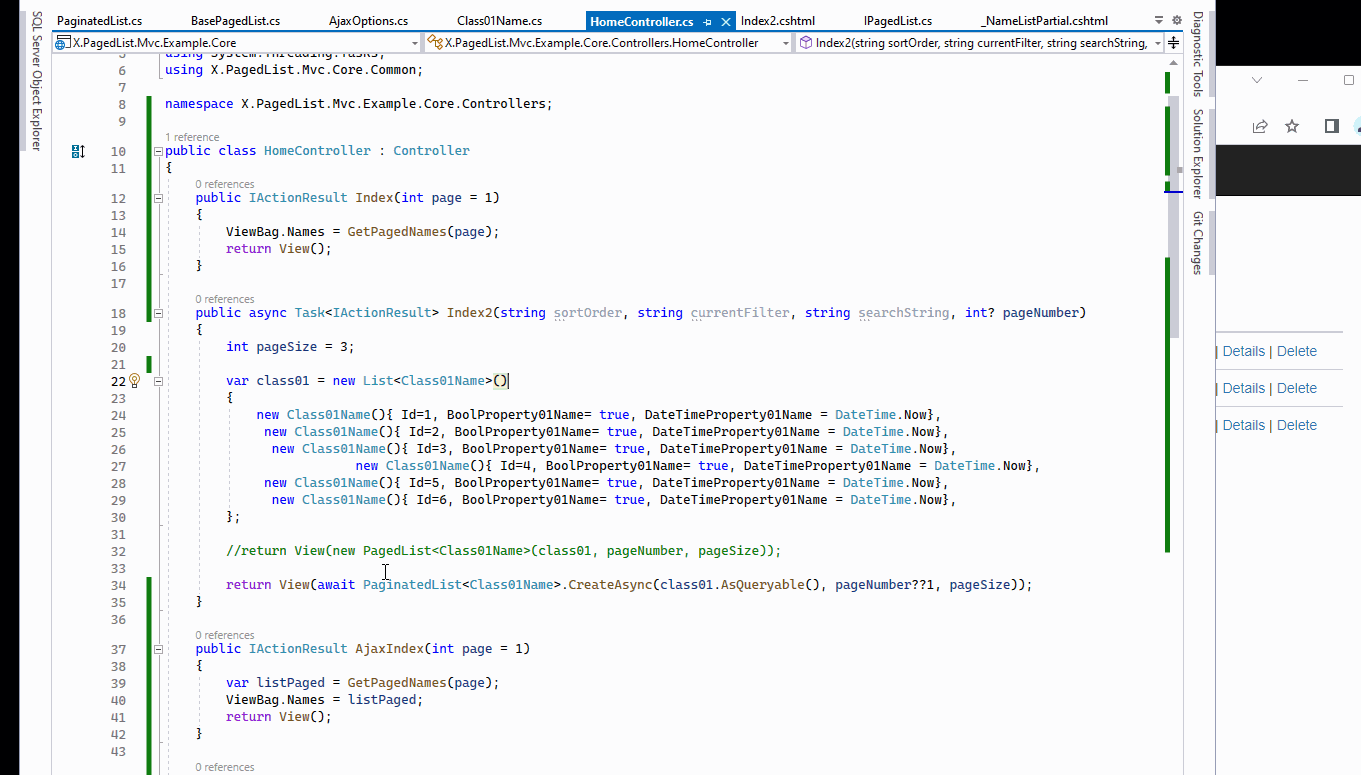Click the second Details link in the browser
Viewport: 1361px width, 775px height.
1243,388
